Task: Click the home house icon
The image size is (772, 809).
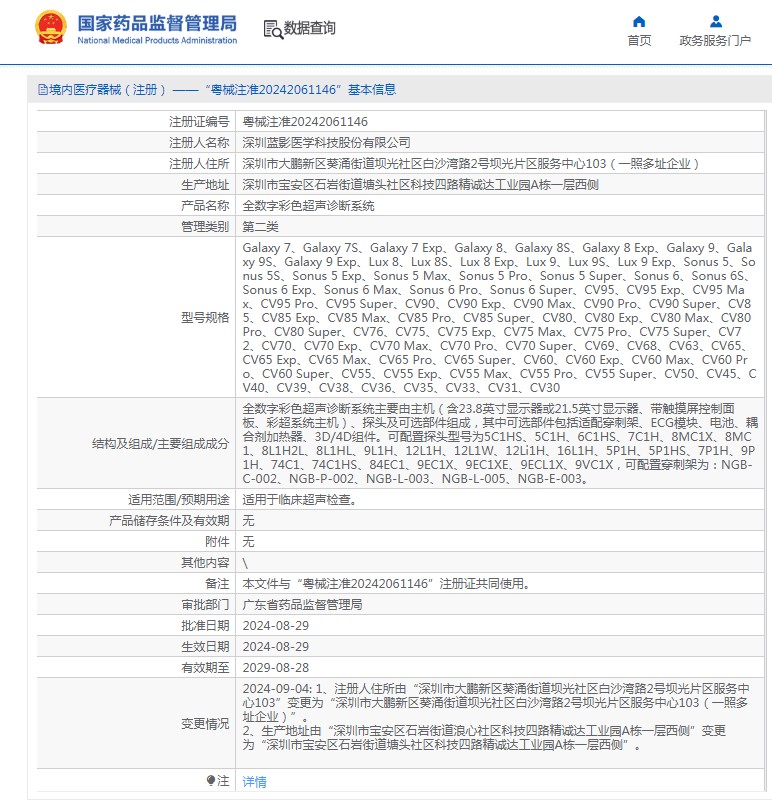Action: (x=639, y=21)
